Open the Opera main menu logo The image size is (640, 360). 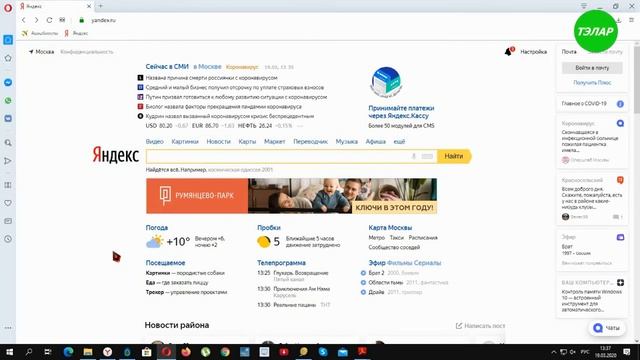pos(8,8)
